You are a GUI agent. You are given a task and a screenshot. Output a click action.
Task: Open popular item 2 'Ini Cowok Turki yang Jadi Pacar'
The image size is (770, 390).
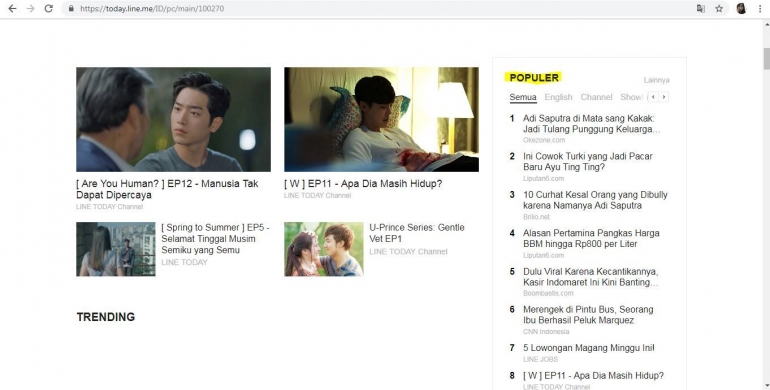pyautogui.click(x=587, y=162)
